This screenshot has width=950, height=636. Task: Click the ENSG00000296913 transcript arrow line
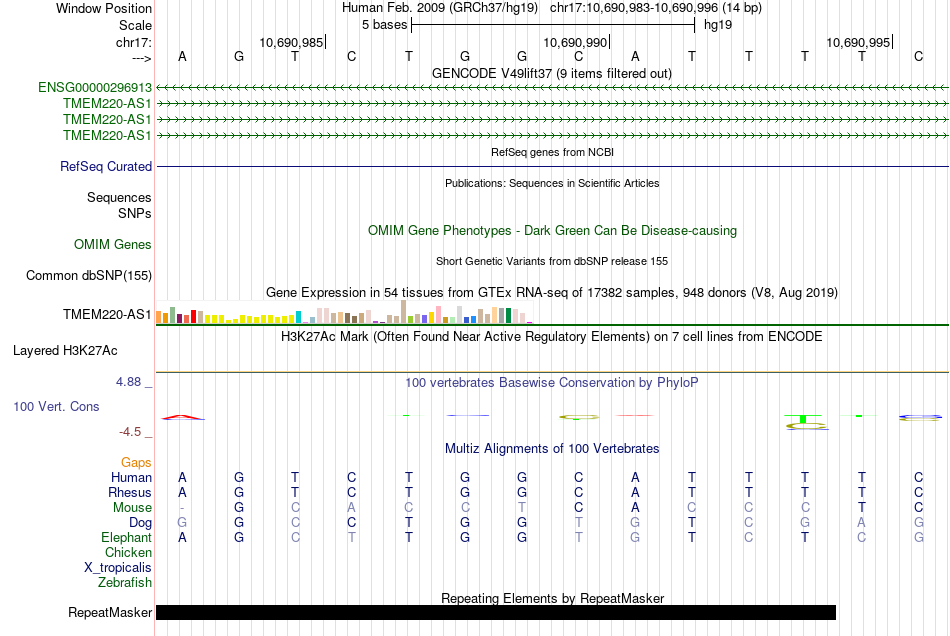[x=552, y=88]
